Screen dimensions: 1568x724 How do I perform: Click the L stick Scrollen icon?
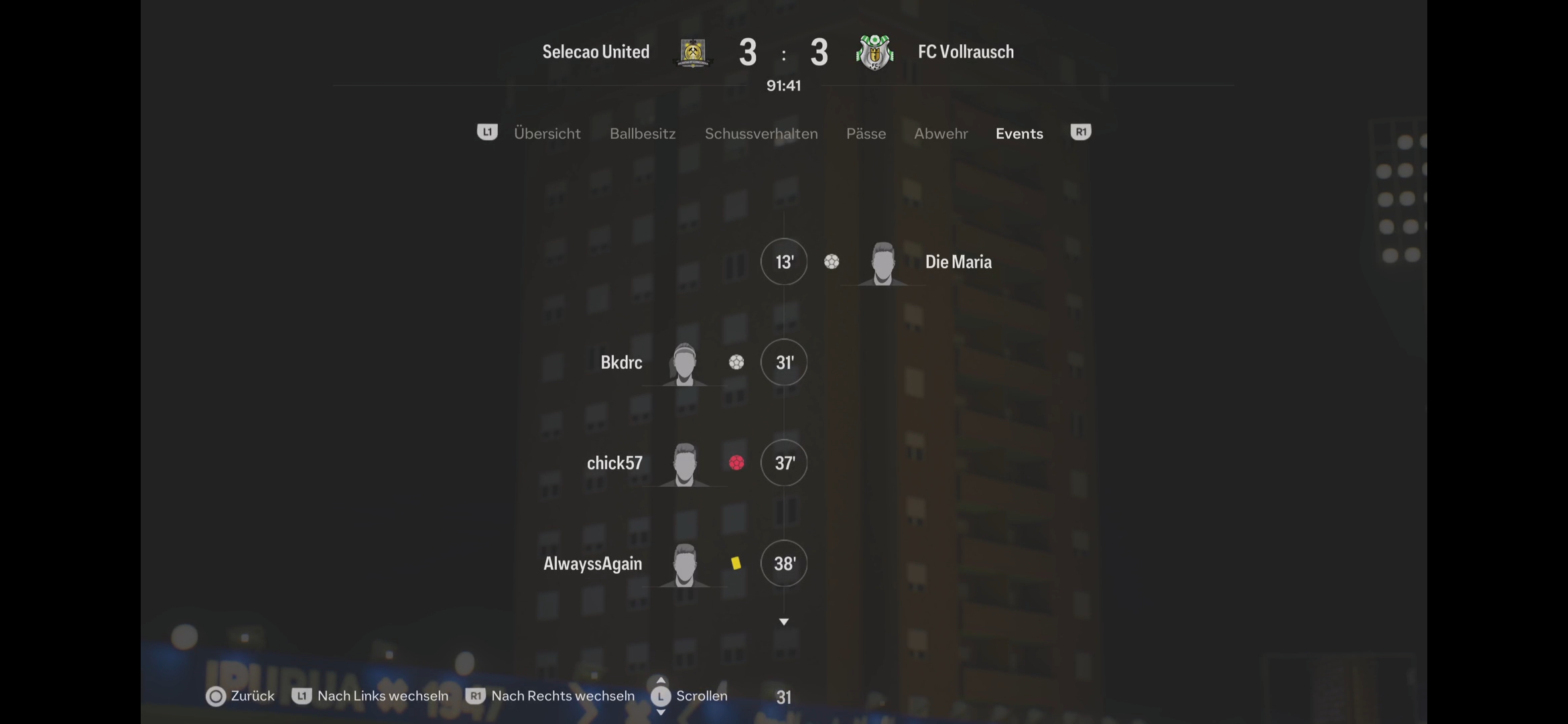(661, 697)
